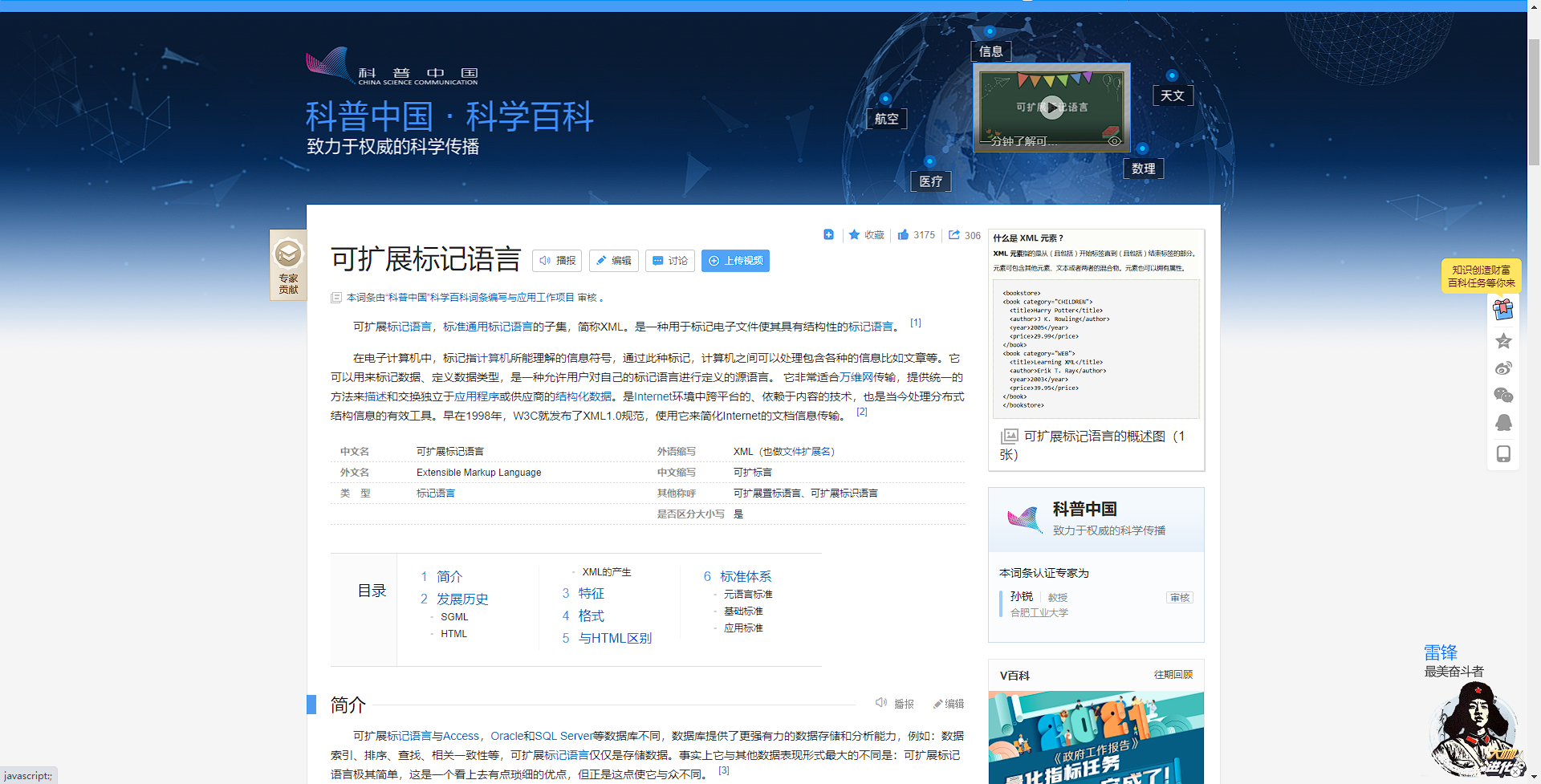Favorite the entry via 收藏 star
The width and height of the screenshot is (1541, 784).
click(x=865, y=234)
